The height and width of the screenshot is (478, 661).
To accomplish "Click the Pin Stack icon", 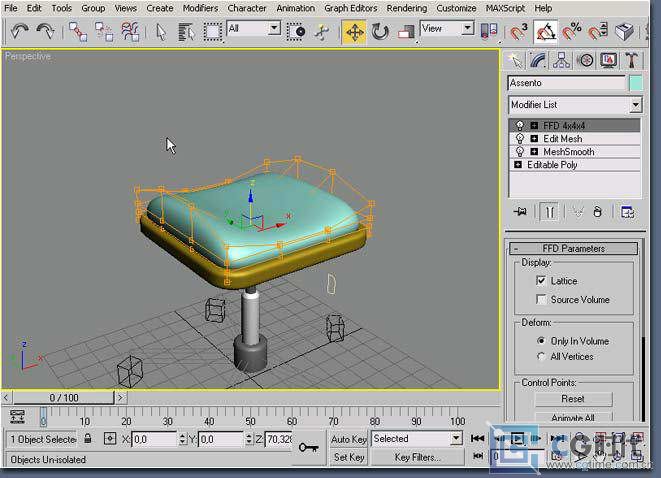I will pos(521,212).
